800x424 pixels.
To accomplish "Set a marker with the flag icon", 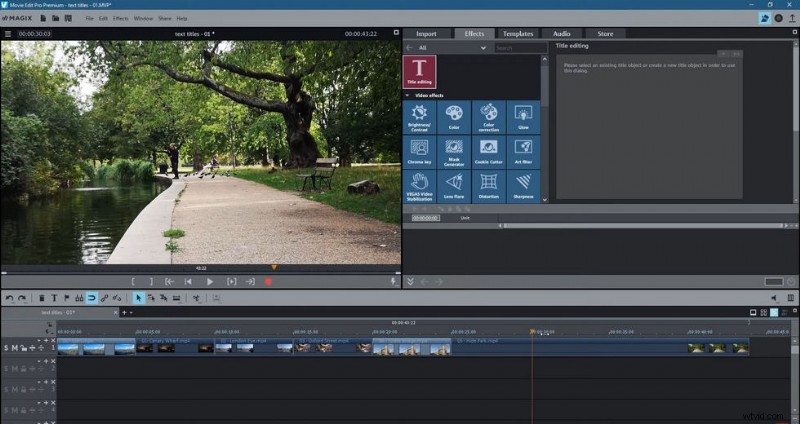I will [66, 298].
